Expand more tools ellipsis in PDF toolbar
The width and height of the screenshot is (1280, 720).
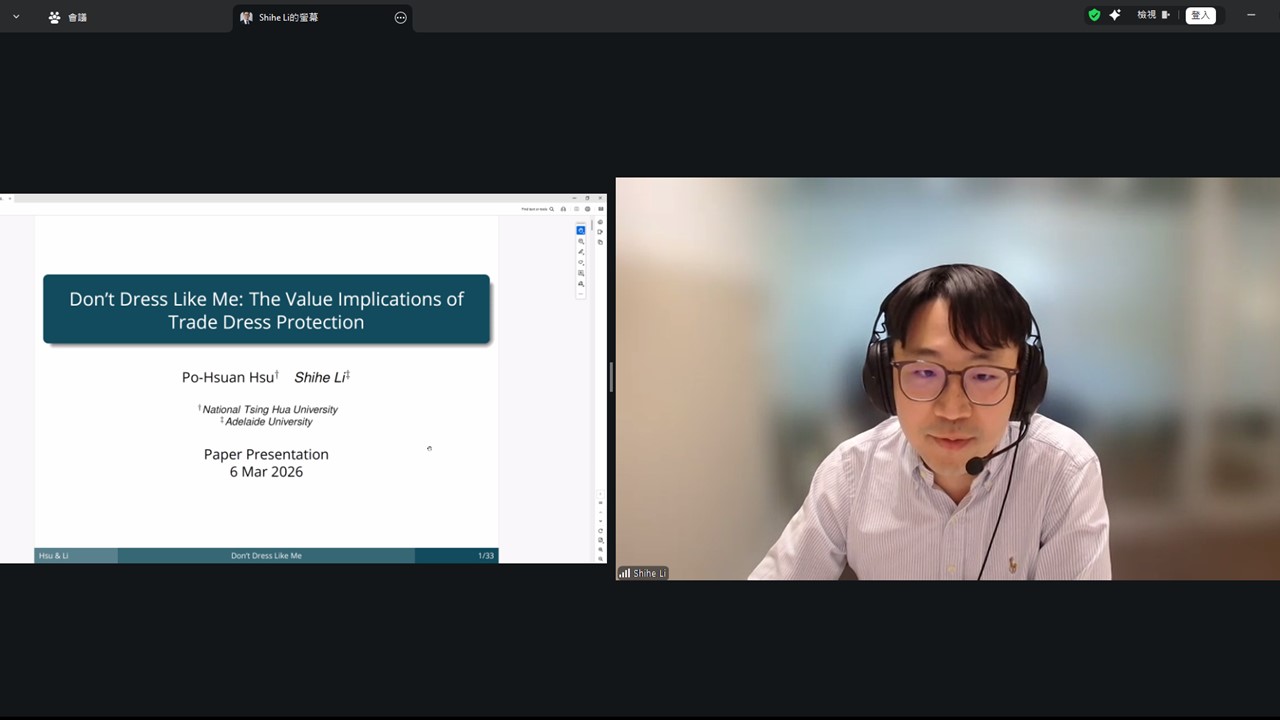pos(581,294)
